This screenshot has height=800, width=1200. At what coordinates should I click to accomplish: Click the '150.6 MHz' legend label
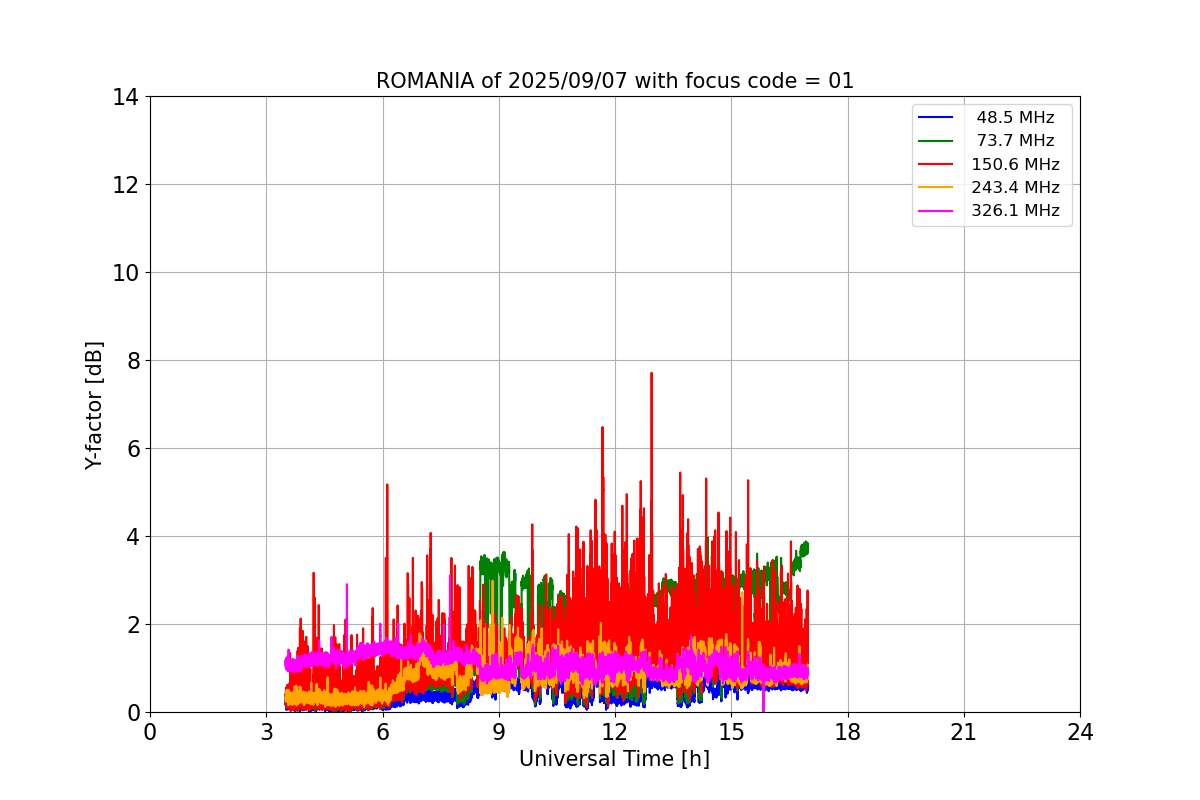click(1015, 164)
